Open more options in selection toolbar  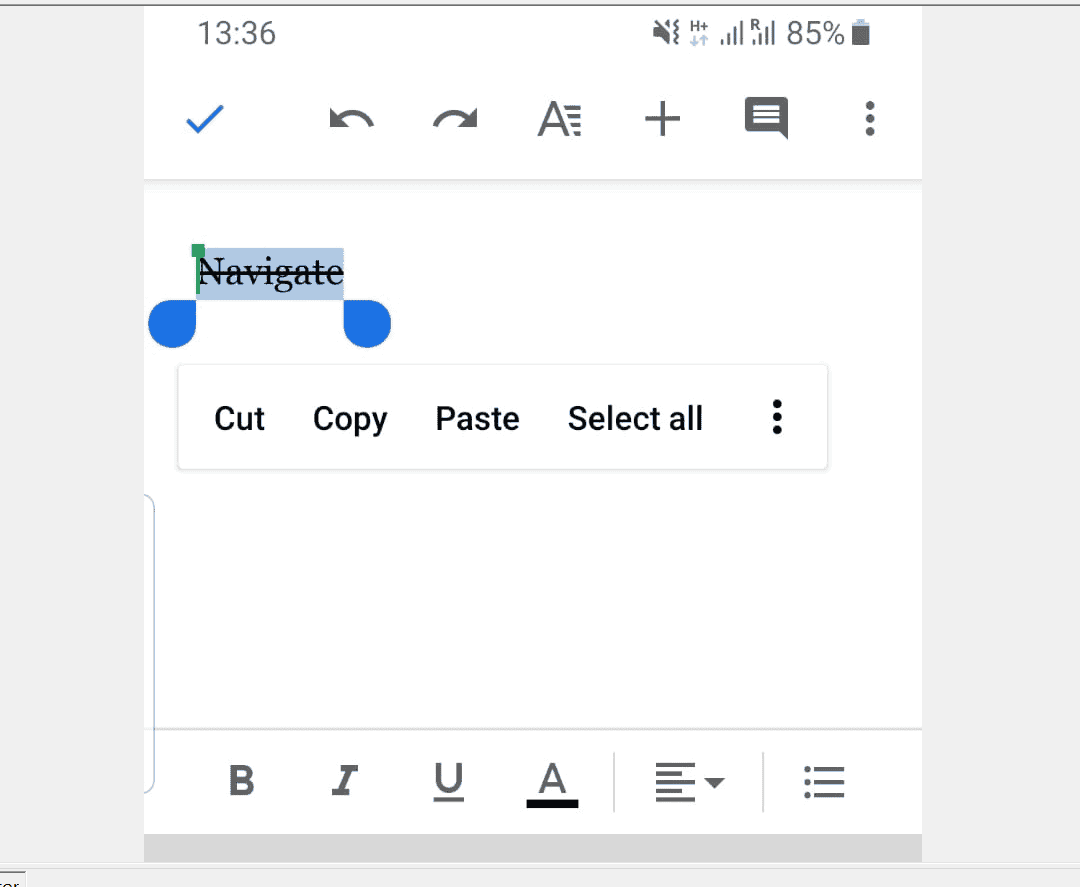tap(777, 417)
